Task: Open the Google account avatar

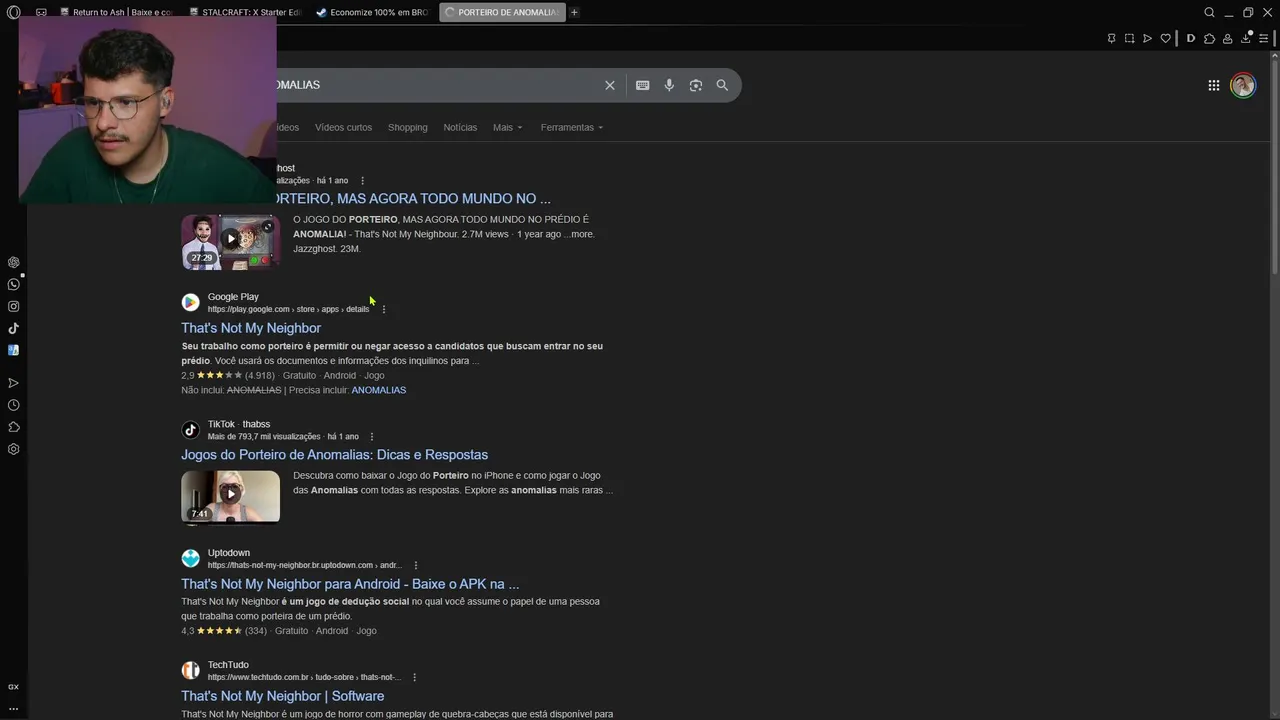Action: 1243,85
